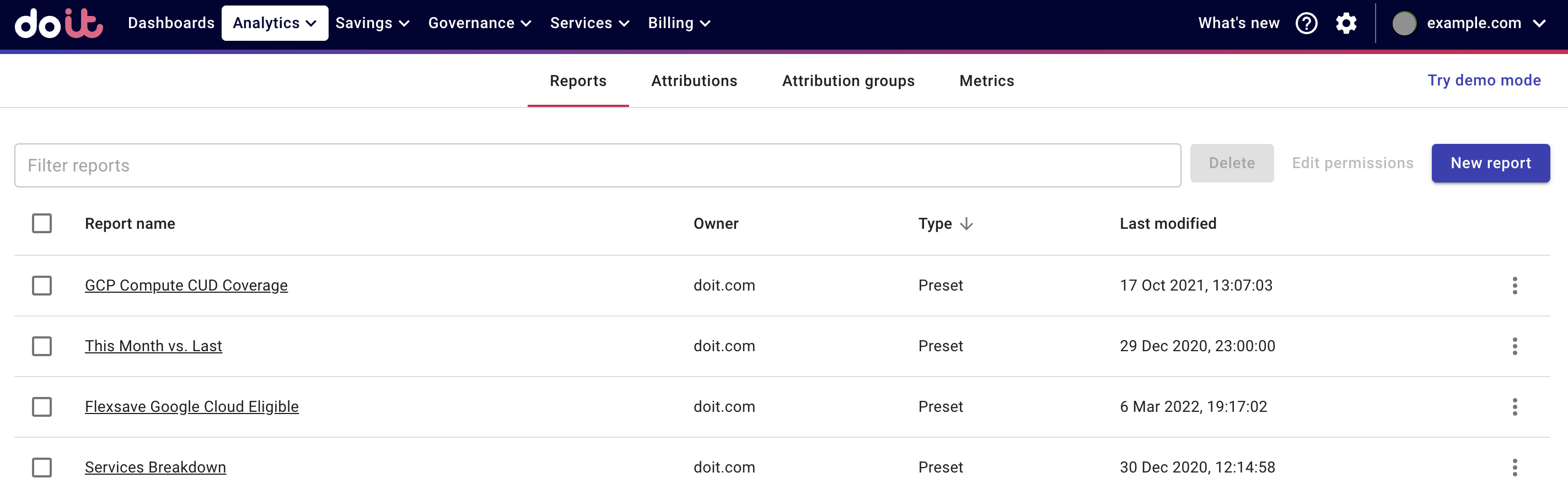Expand the Savings dropdown menu
This screenshot has width=1568, height=494.
tap(372, 23)
